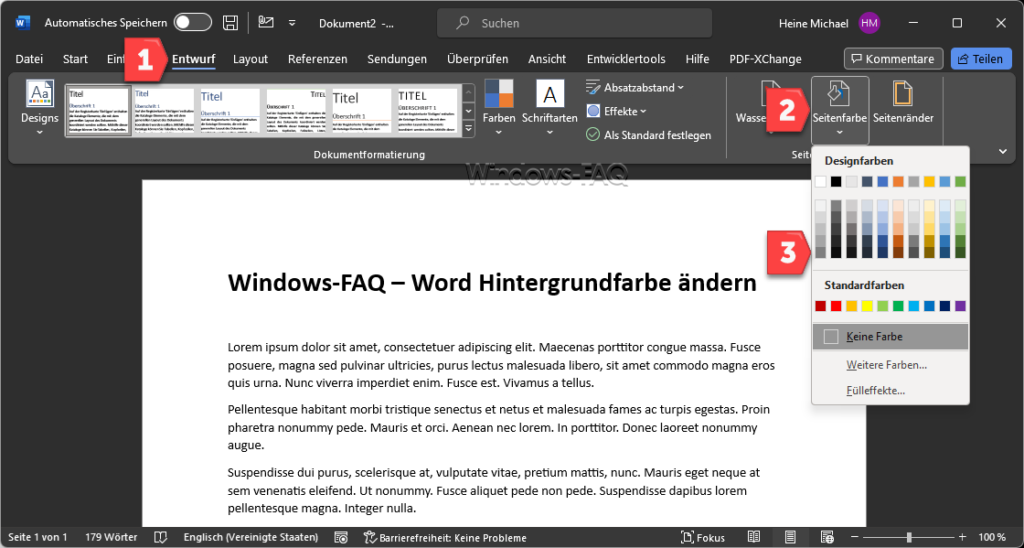1024x548 pixels.
Task: Select the uppercase TITEL style set thumbnail
Action: pos(427,111)
